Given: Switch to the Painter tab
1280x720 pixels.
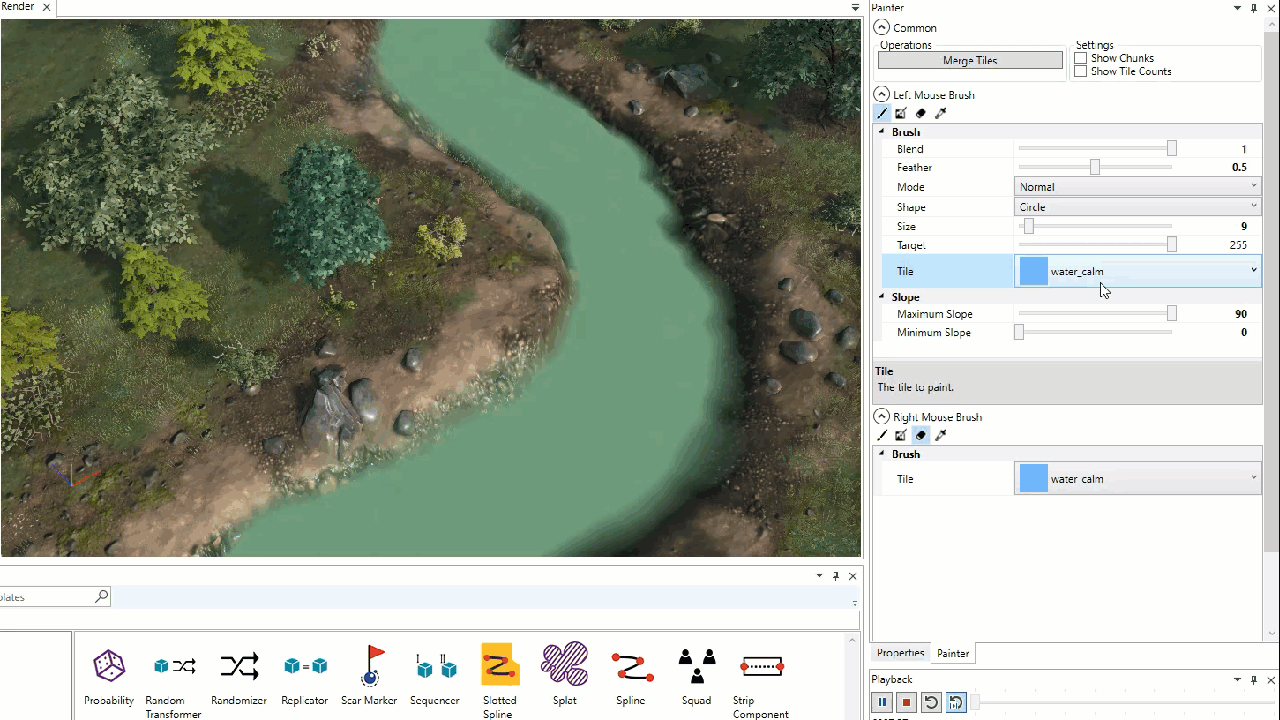Looking at the screenshot, I should click(953, 653).
